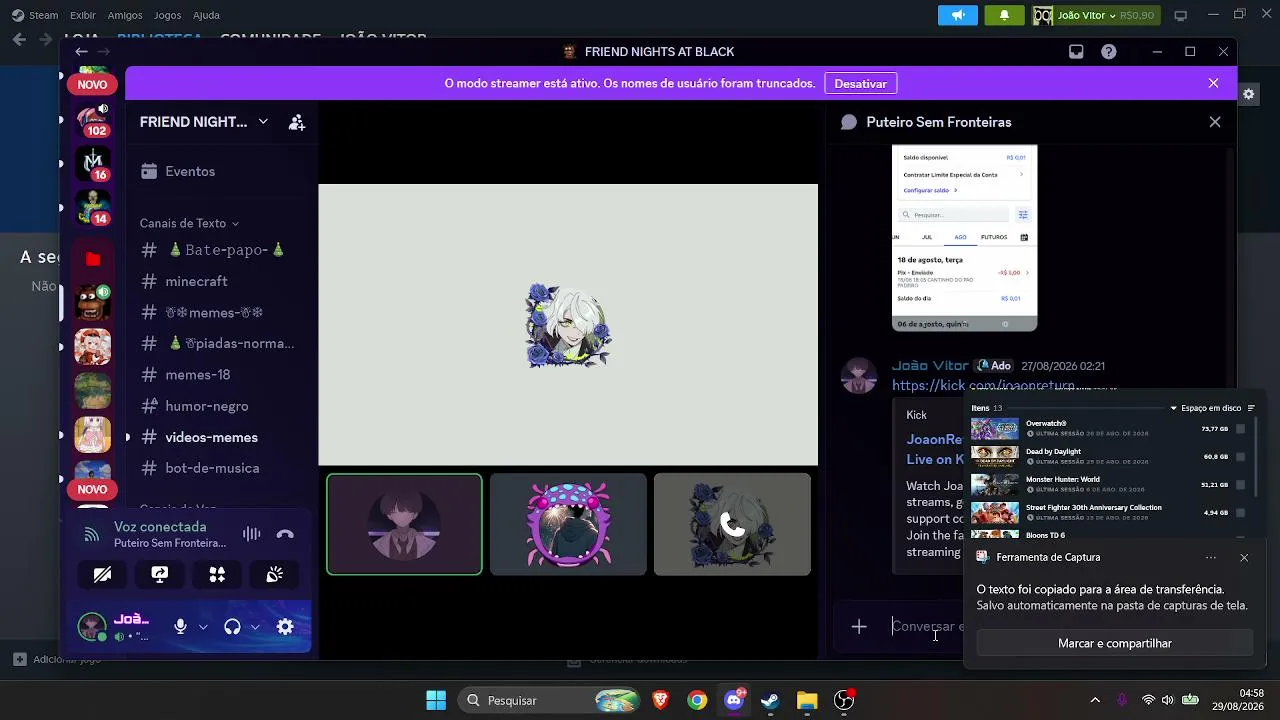Select the green-outlined participant tile
The image size is (1280, 720).
tap(404, 524)
